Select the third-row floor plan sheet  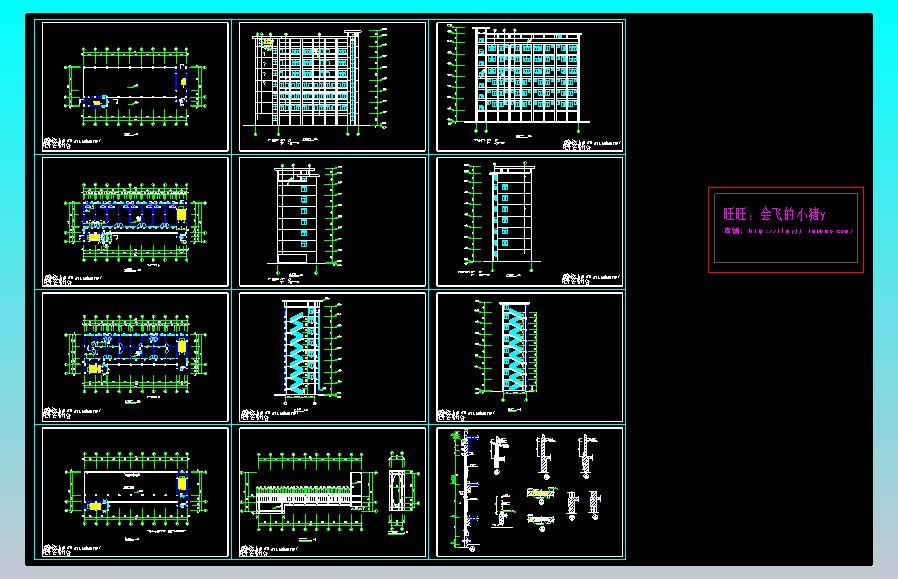coord(135,357)
